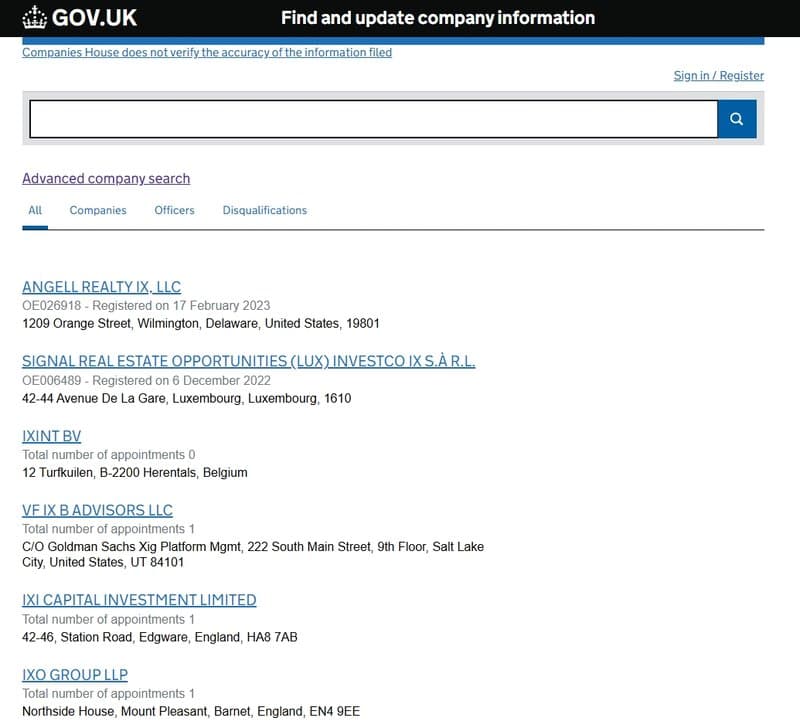Select the All results tab
The image size is (800, 728).
[x=35, y=210]
